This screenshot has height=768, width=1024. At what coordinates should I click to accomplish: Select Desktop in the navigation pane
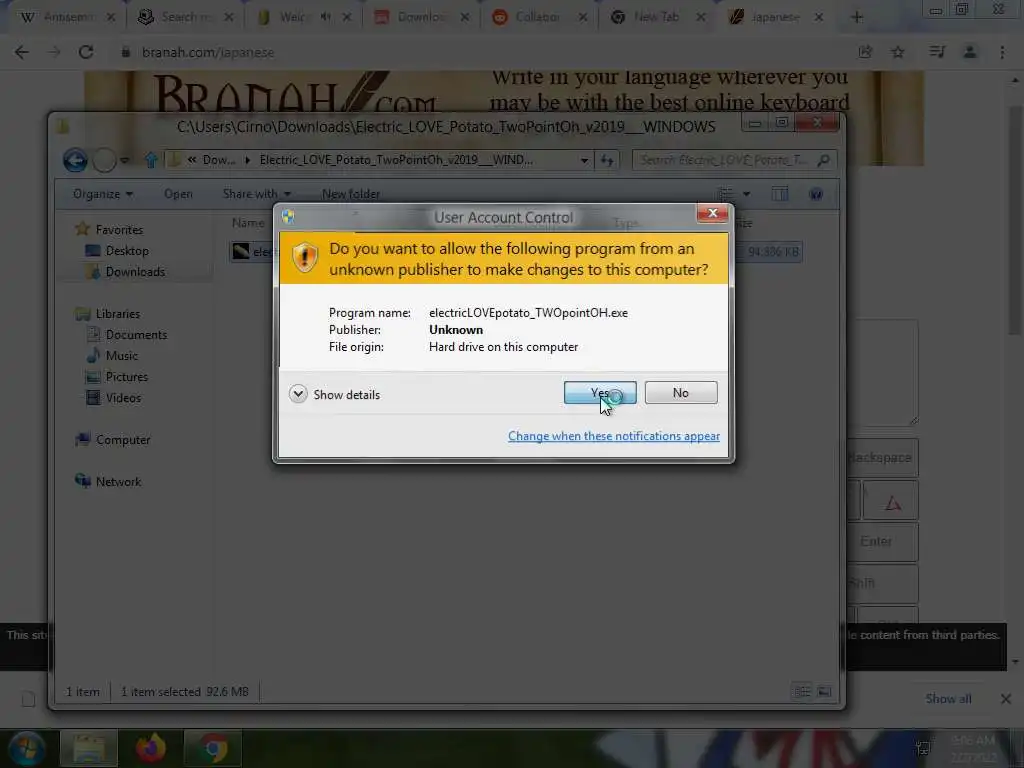pyautogui.click(x=127, y=251)
